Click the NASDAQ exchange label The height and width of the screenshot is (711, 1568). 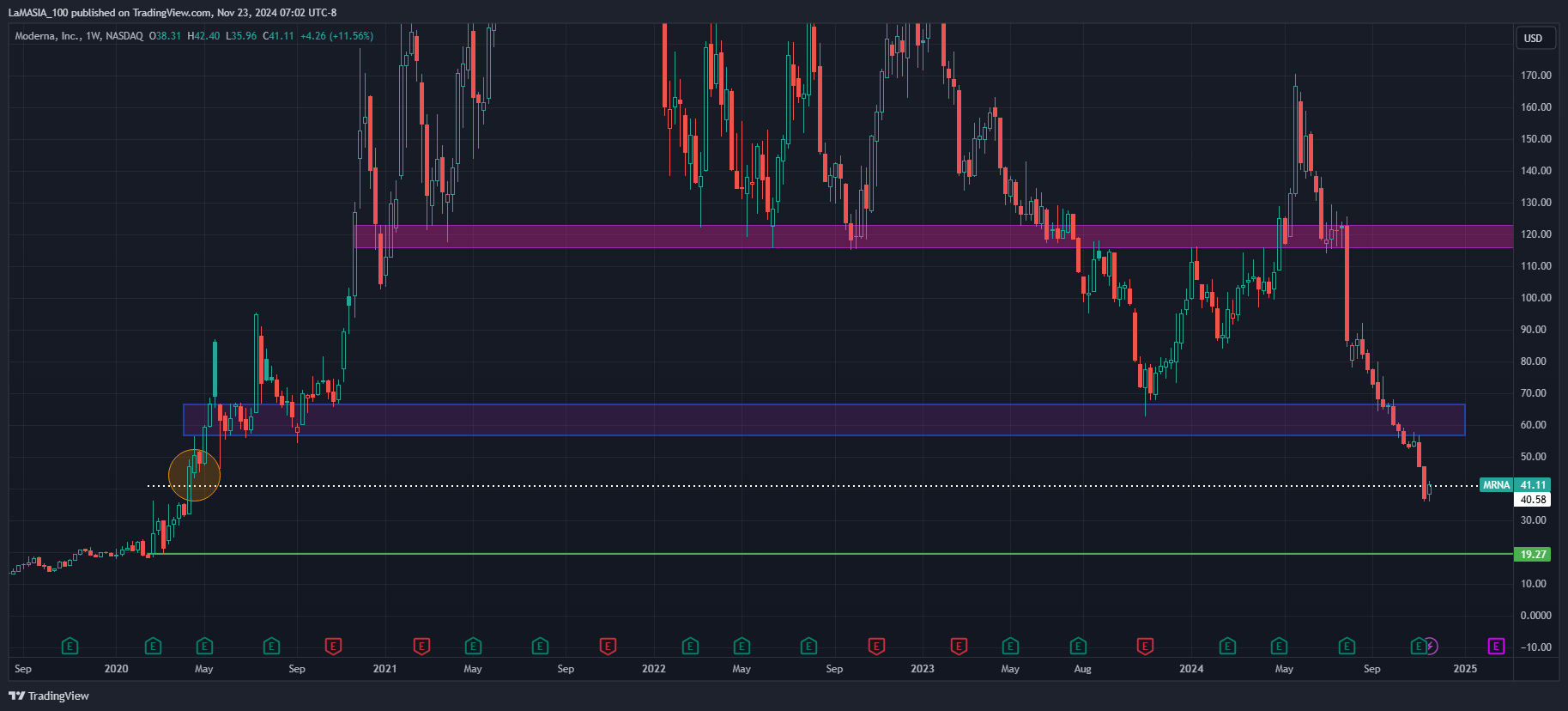pyautogui.click(x=124, y=36)
